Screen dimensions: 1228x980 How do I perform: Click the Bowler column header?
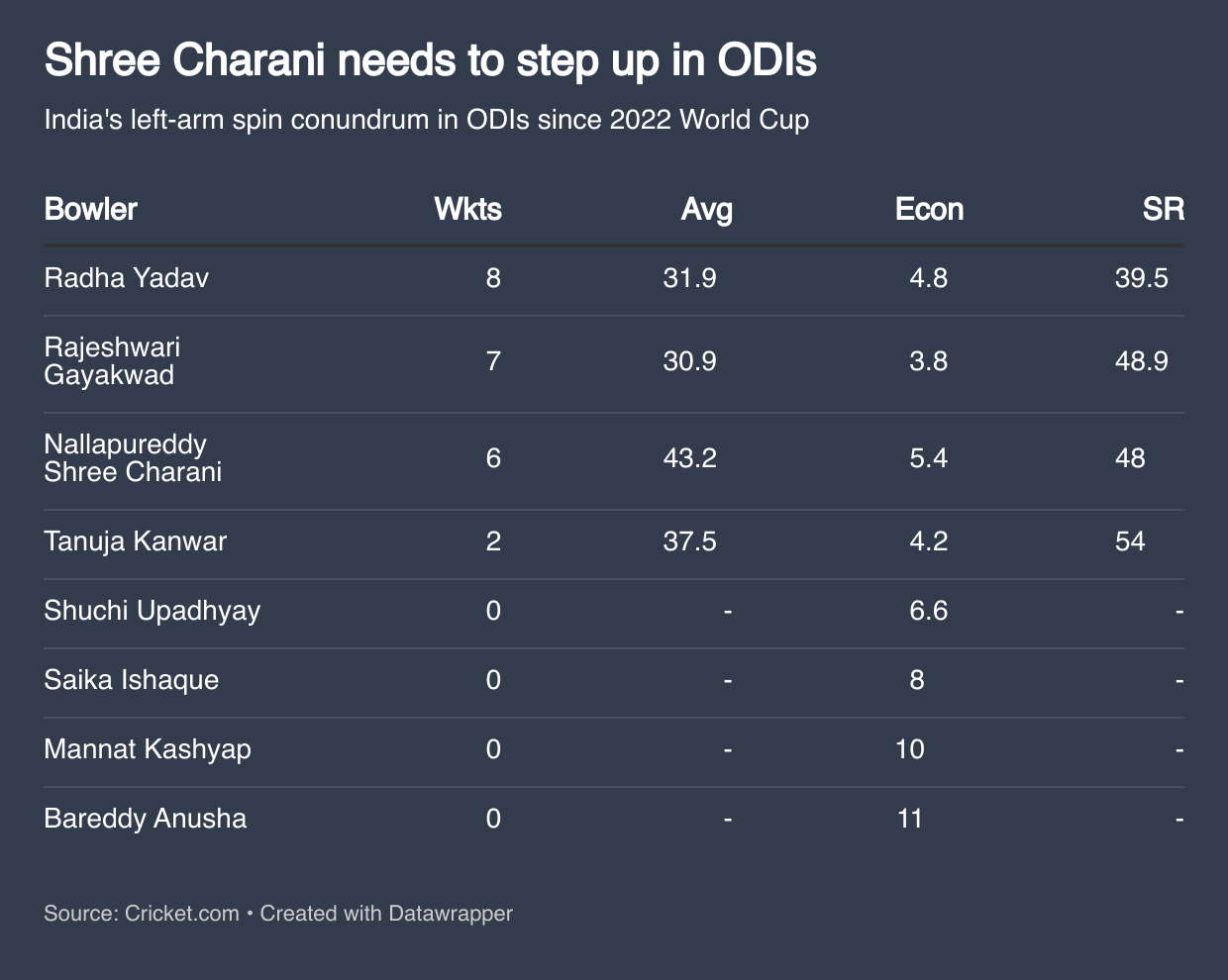(x=90, y=210)
